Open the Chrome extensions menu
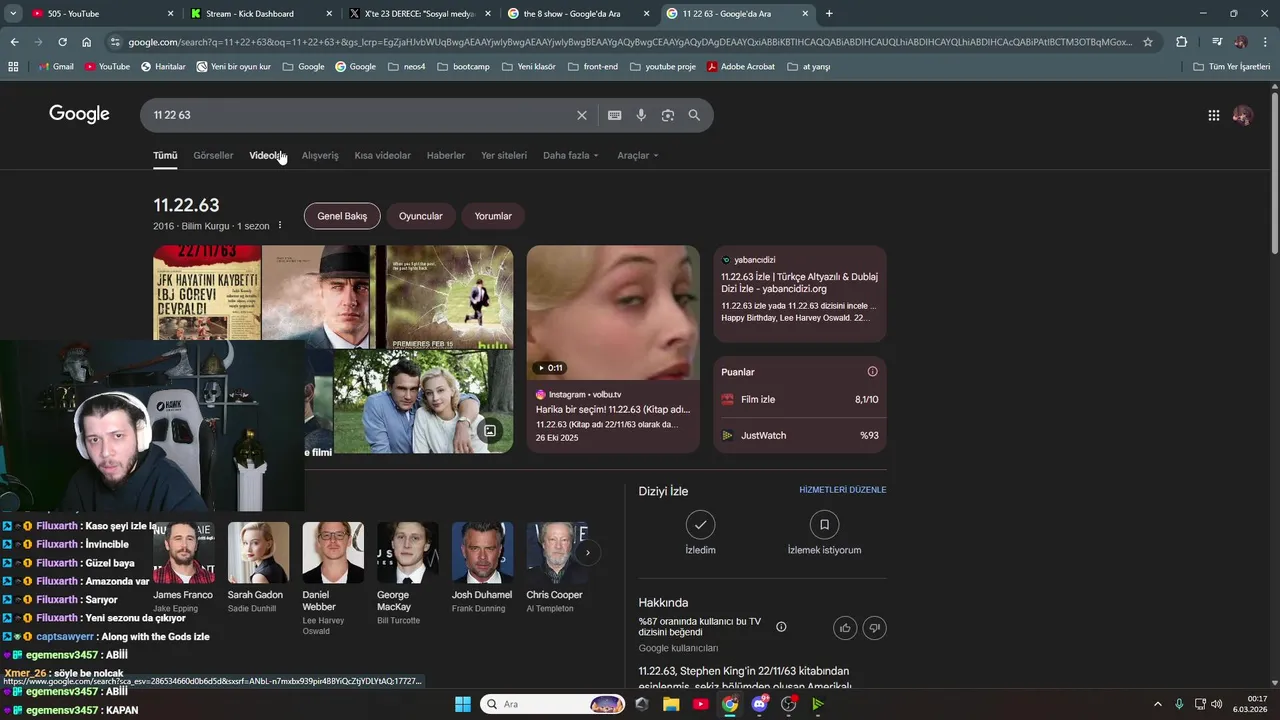This screenshot has width=1280, height=720. pyautogui.click(x=1181, y=42)
